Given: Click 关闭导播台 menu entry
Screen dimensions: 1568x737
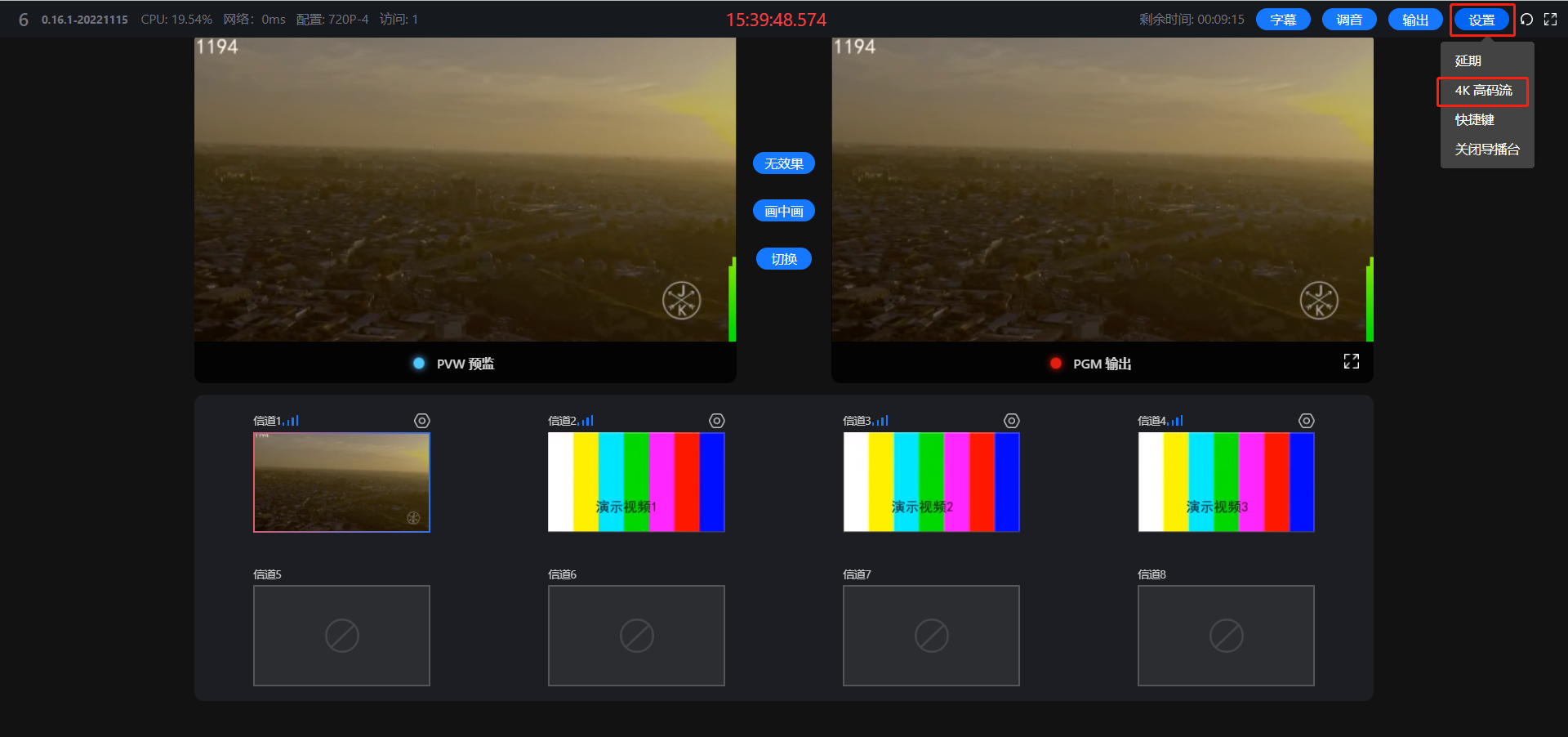Looking at the screenshot, I should click(1486, 150).
